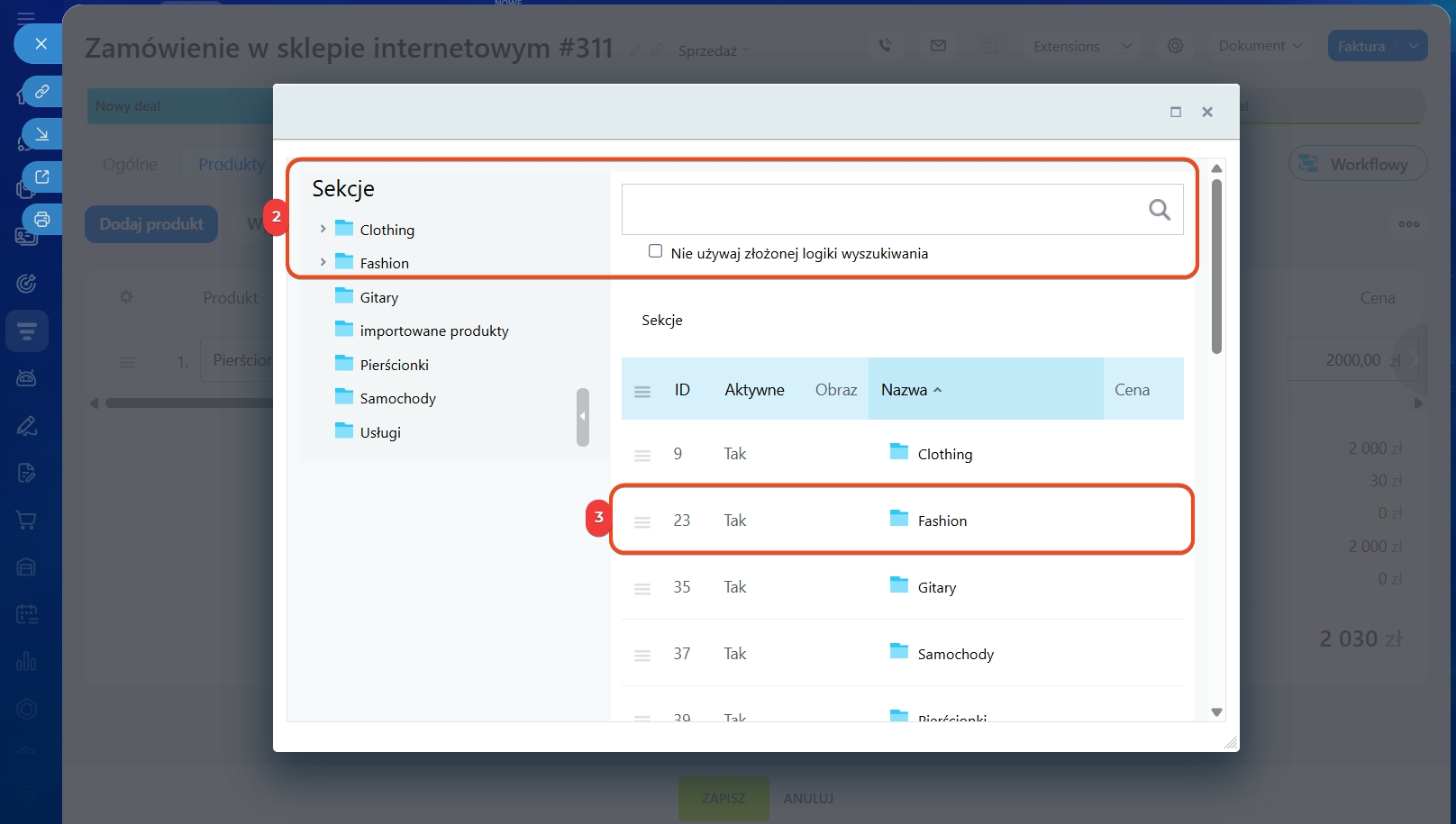The width and height of the screenshot is (1456, 824).
Task: Collapse the sections panel splitter handle
Action: pyautogui.click(x=582, y=416)
